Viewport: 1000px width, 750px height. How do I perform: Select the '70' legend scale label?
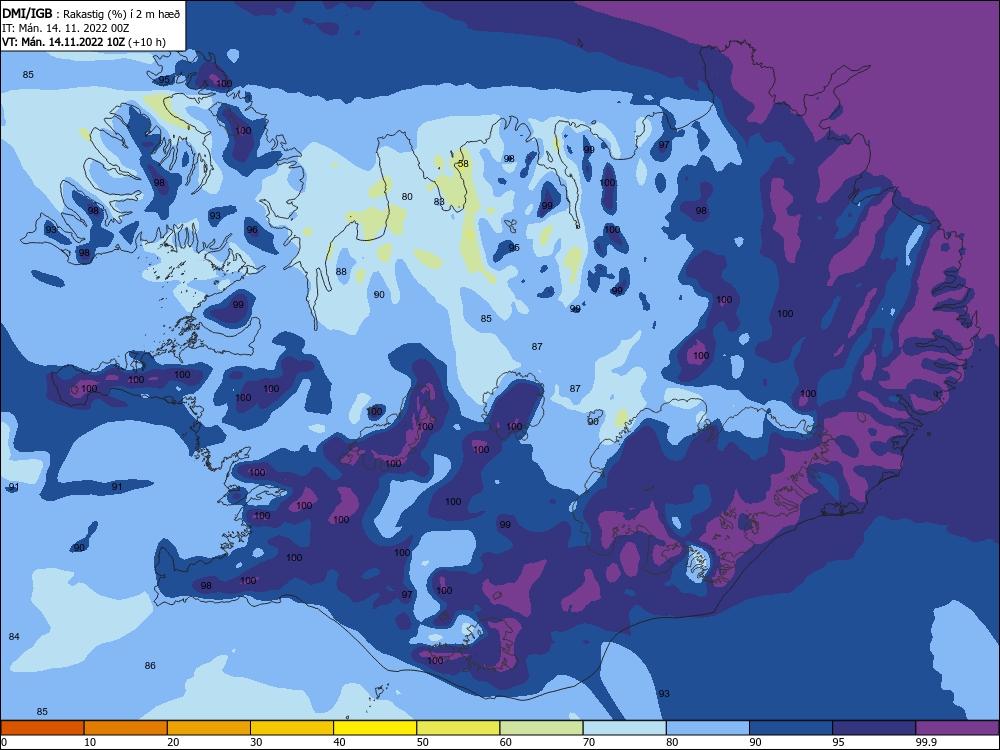pos(589,742)
